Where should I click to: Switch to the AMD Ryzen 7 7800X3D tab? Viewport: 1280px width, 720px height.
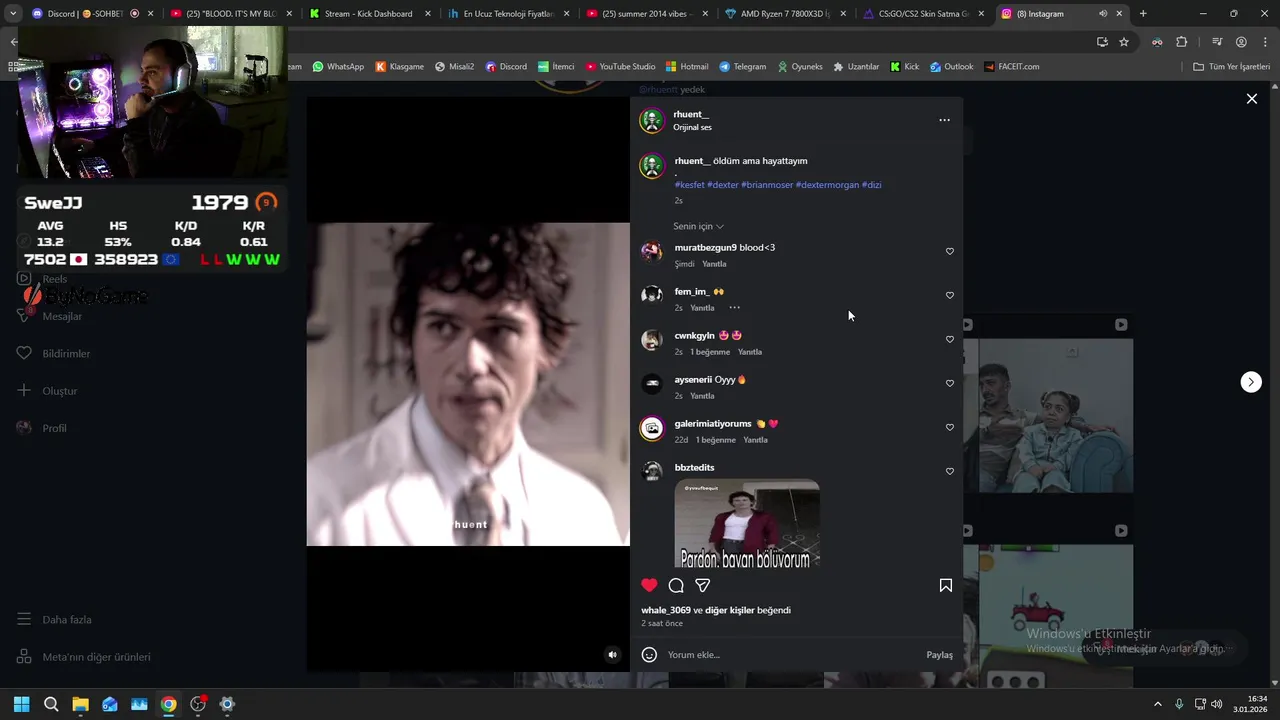pos(785,14)
